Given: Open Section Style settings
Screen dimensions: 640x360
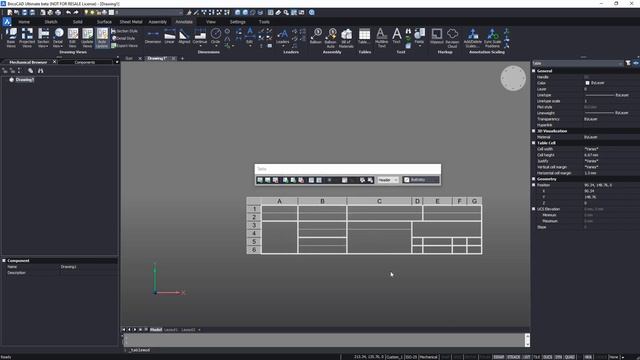Looking at the screenshot, I should coord(124,31).
